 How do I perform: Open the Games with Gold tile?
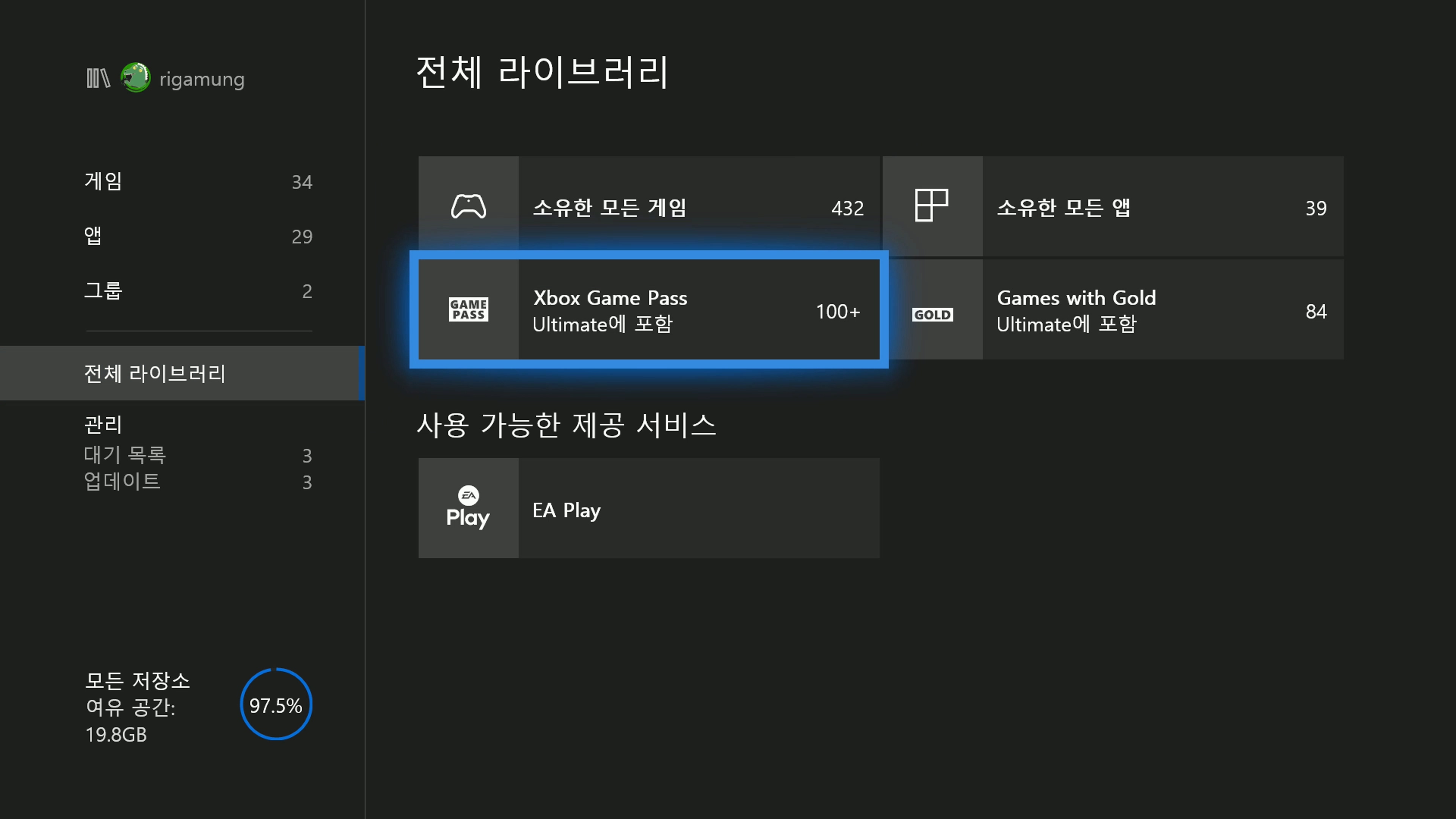[x=1113, y=309]
